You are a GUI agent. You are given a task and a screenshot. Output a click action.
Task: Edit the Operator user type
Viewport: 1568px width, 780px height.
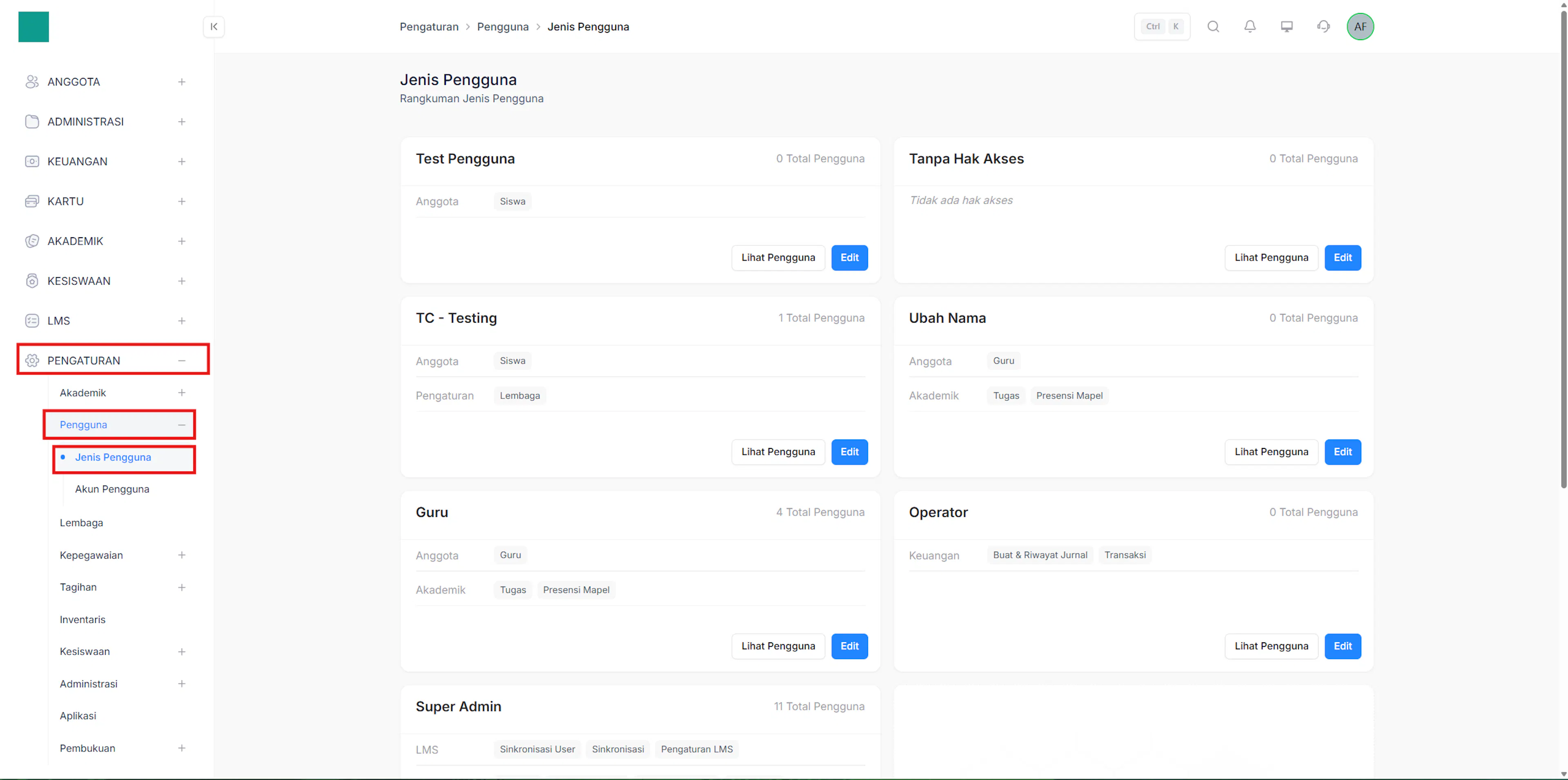(x=1343, y=646)
